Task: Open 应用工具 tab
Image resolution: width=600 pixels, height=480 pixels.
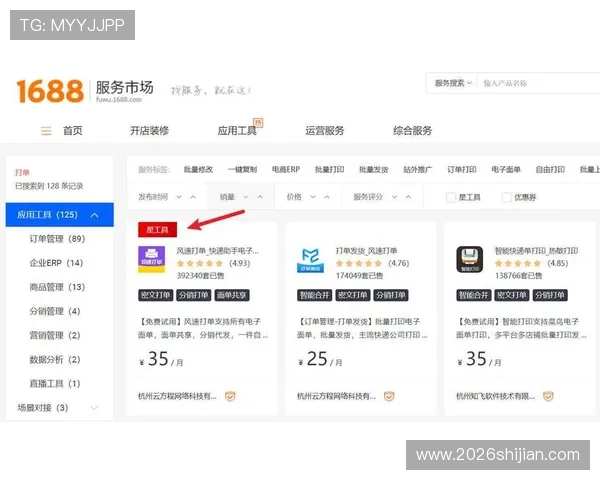Action: (x=237, y=131)
